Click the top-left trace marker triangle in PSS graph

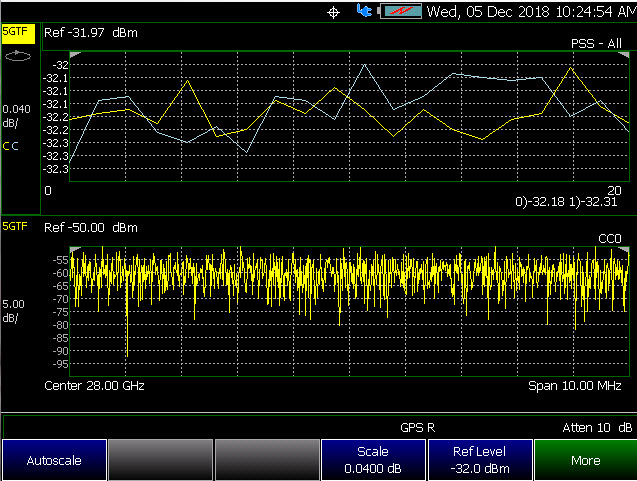click(75, 54)
